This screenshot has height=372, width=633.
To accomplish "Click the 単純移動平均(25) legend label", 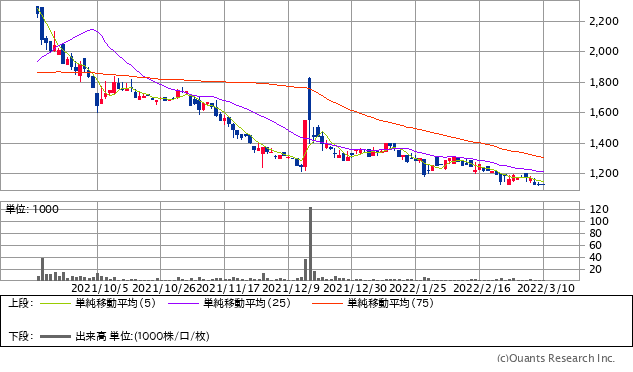I will (x=247, y=303).
